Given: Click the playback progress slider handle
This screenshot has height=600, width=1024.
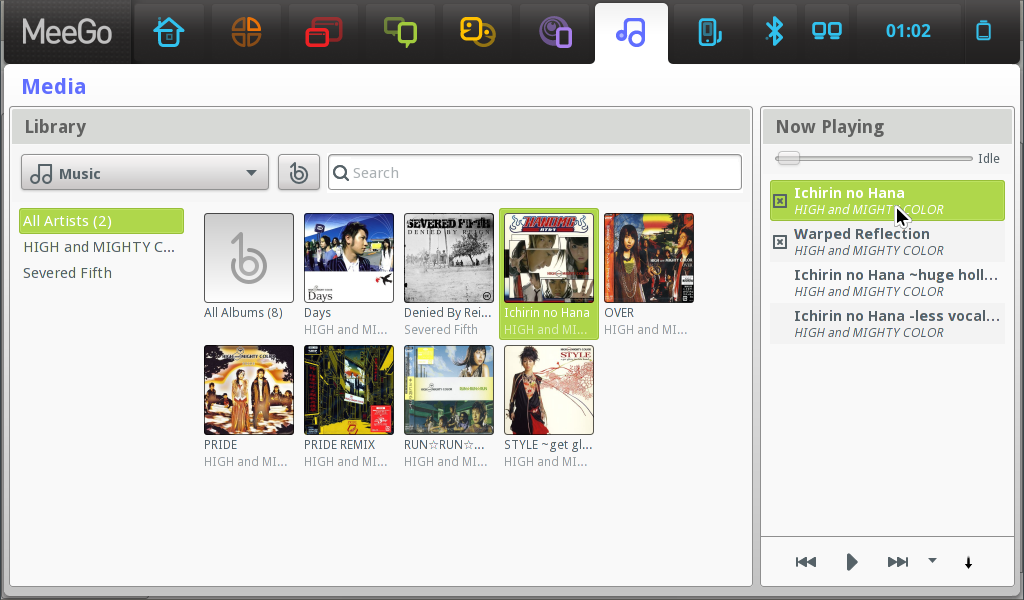Looking at the screenshot, I should click(788, 158).
